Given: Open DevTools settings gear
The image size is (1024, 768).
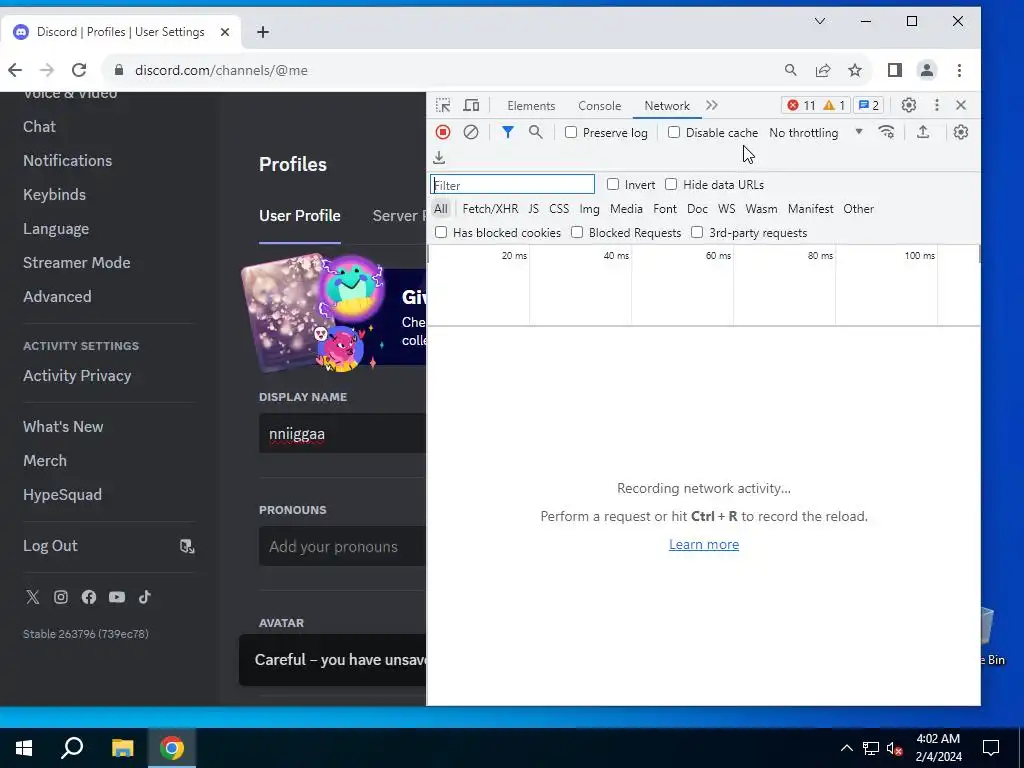Looking at the screenshot, I should tap(908, 105).
